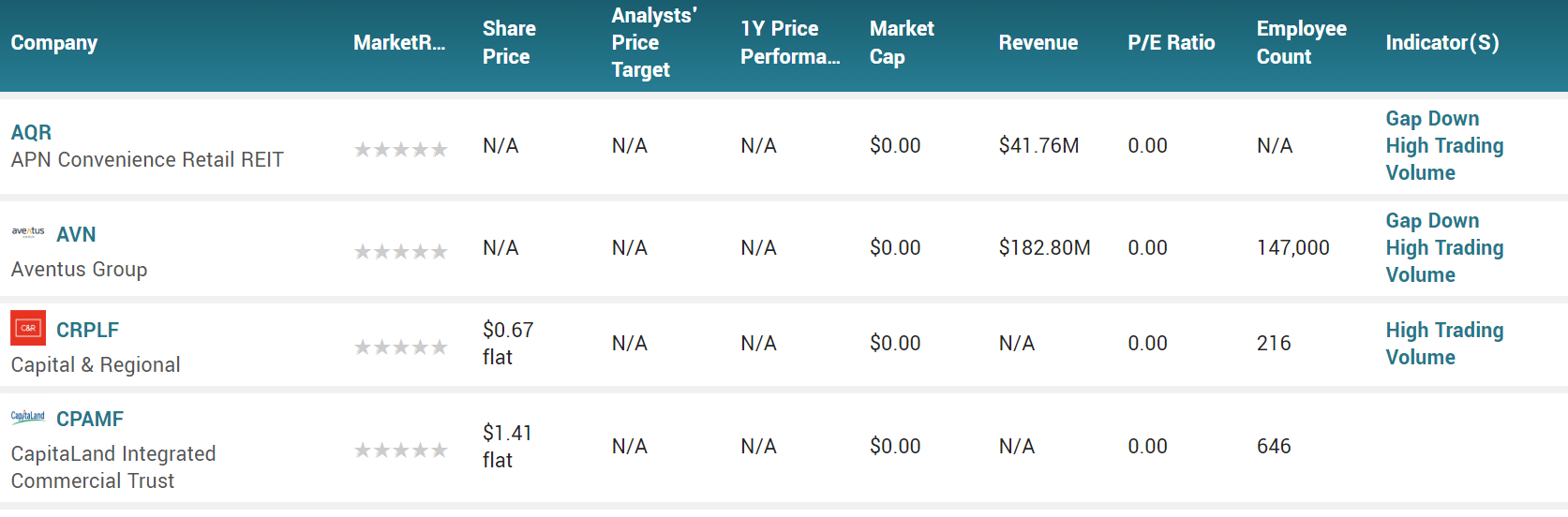Click the star rating for AQR
The width and height of the screenshot is (1568, 517).
[x=401, y=149]
